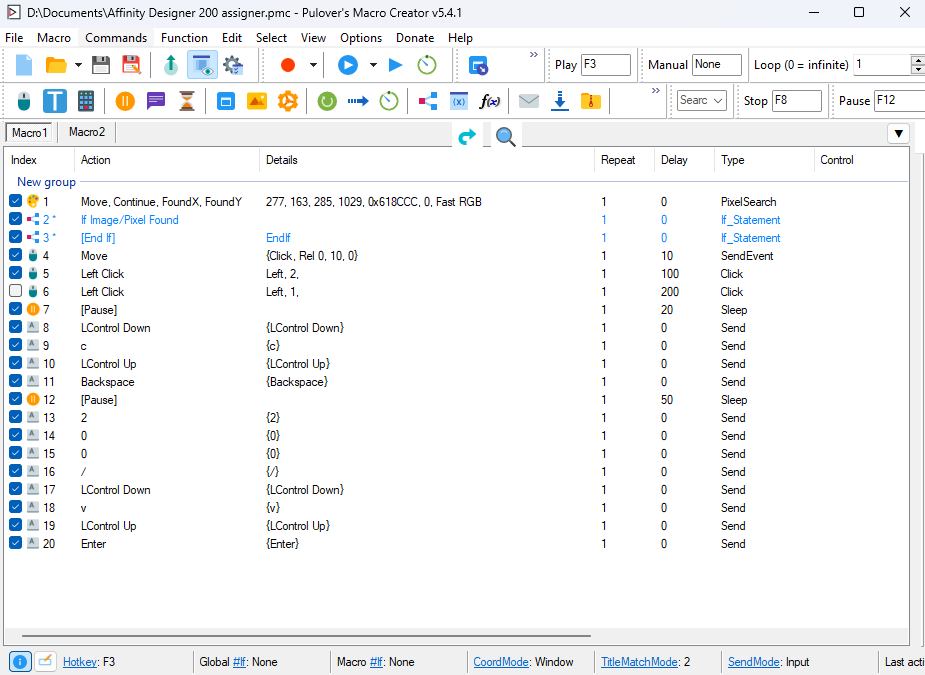This screenshot has height=675, width=925.
Task: Open the Donate menu
Action: point(415,38)
